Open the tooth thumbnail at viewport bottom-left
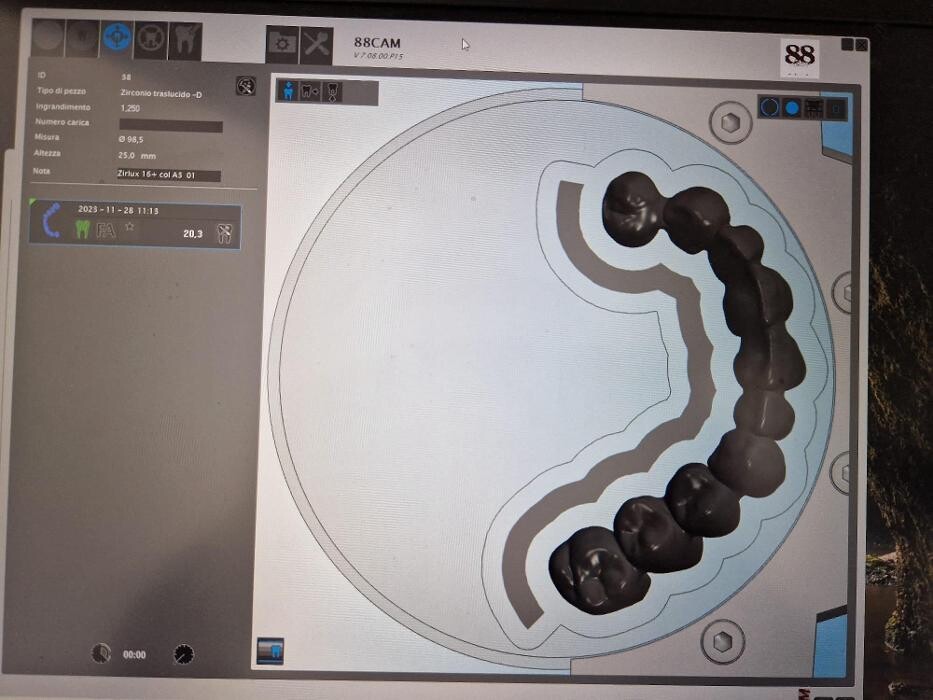933x700 pixels. (270, 650)
